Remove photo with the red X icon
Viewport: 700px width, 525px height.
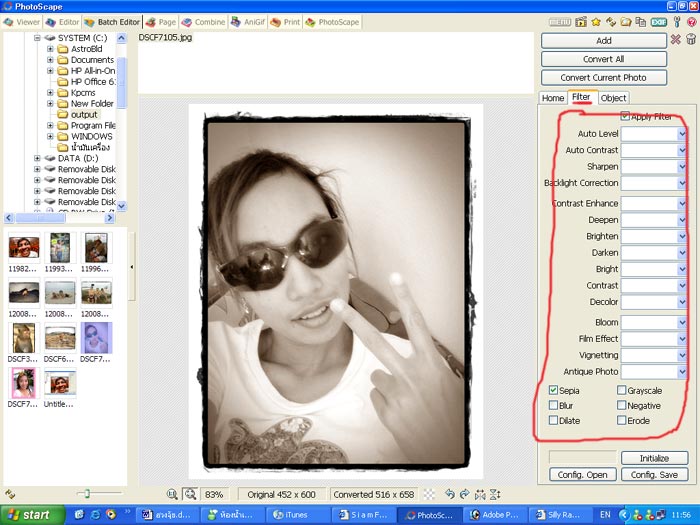click(675, 39)
